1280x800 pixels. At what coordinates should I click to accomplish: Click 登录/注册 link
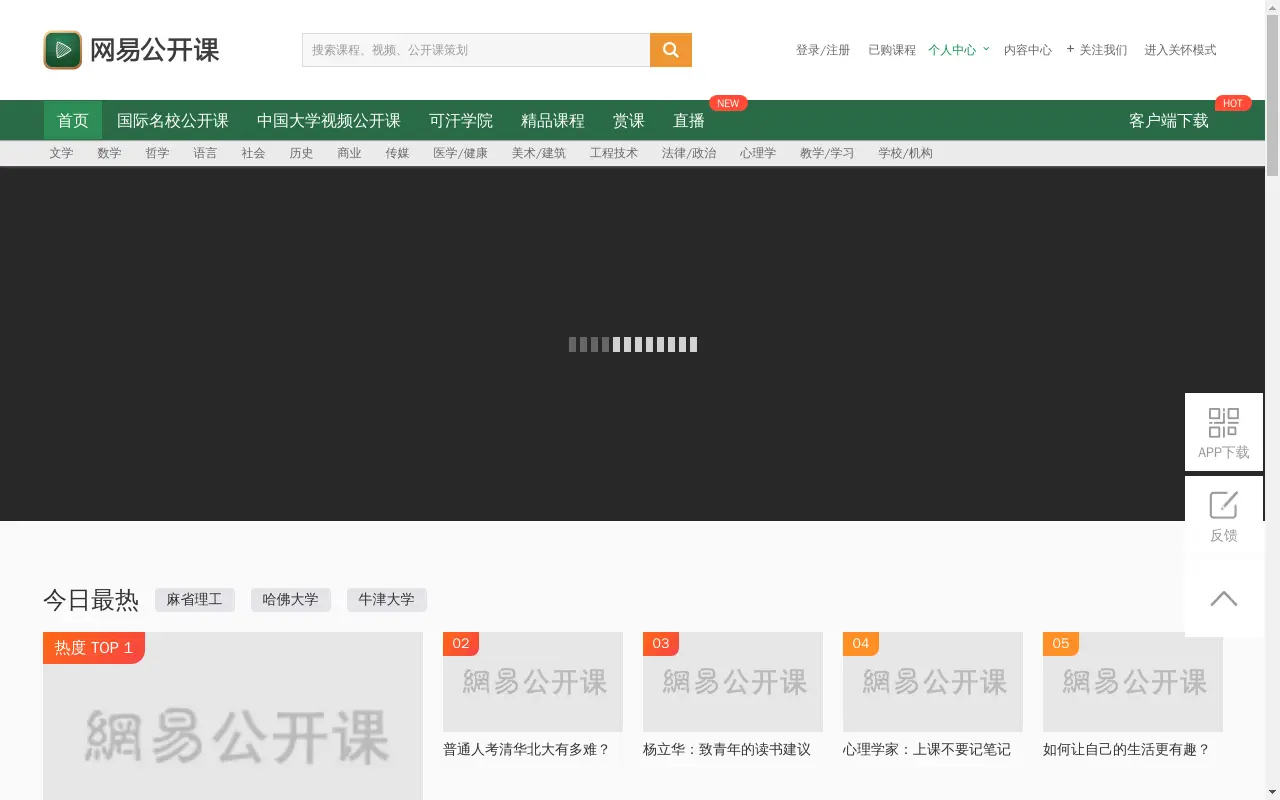pos(823,50)
